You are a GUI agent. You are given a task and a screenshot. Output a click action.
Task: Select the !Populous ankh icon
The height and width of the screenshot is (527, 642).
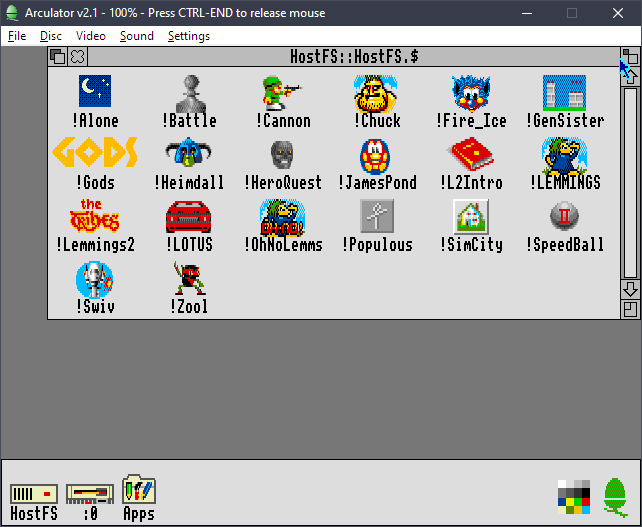point(377,216)
